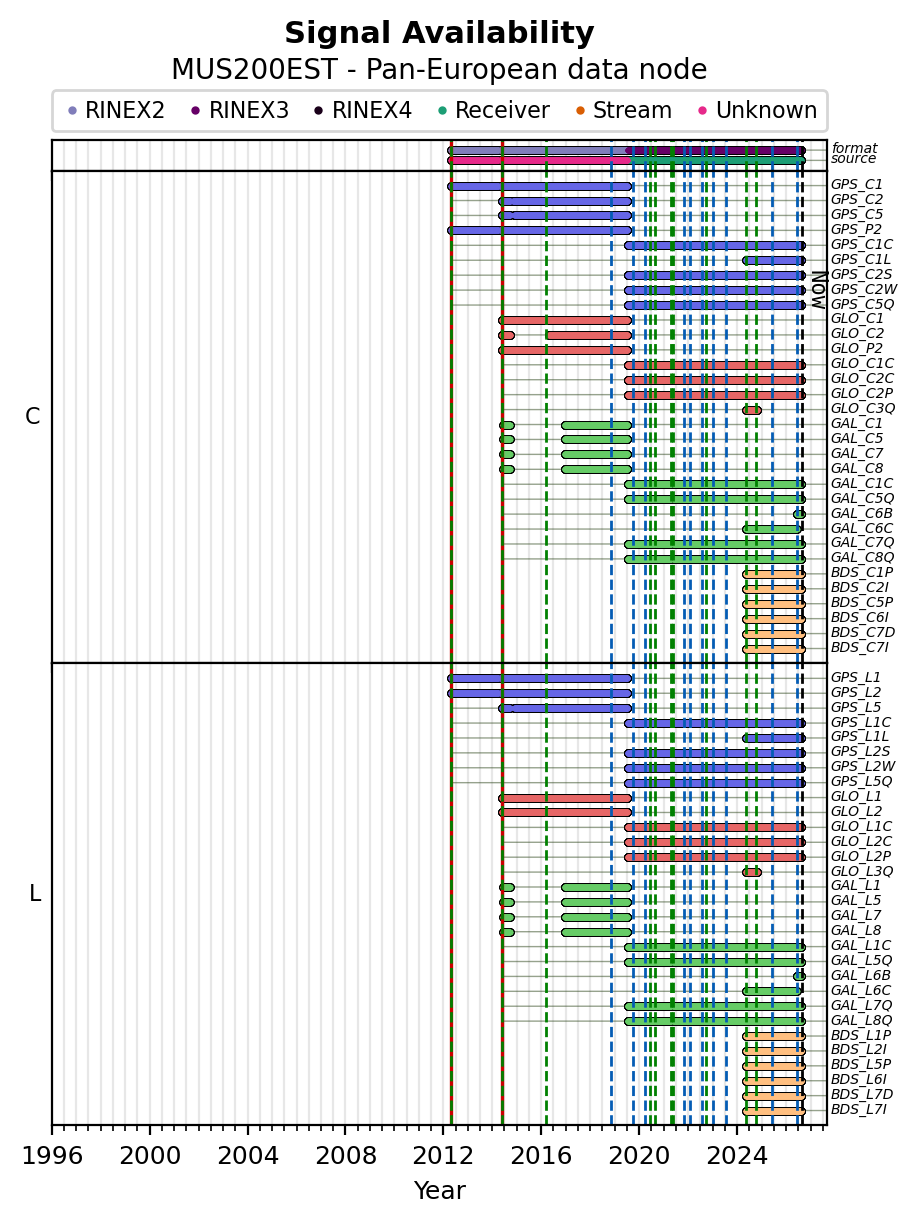Click the BDS_L7I row label

pyautogui.click(x=859, y=1110)
